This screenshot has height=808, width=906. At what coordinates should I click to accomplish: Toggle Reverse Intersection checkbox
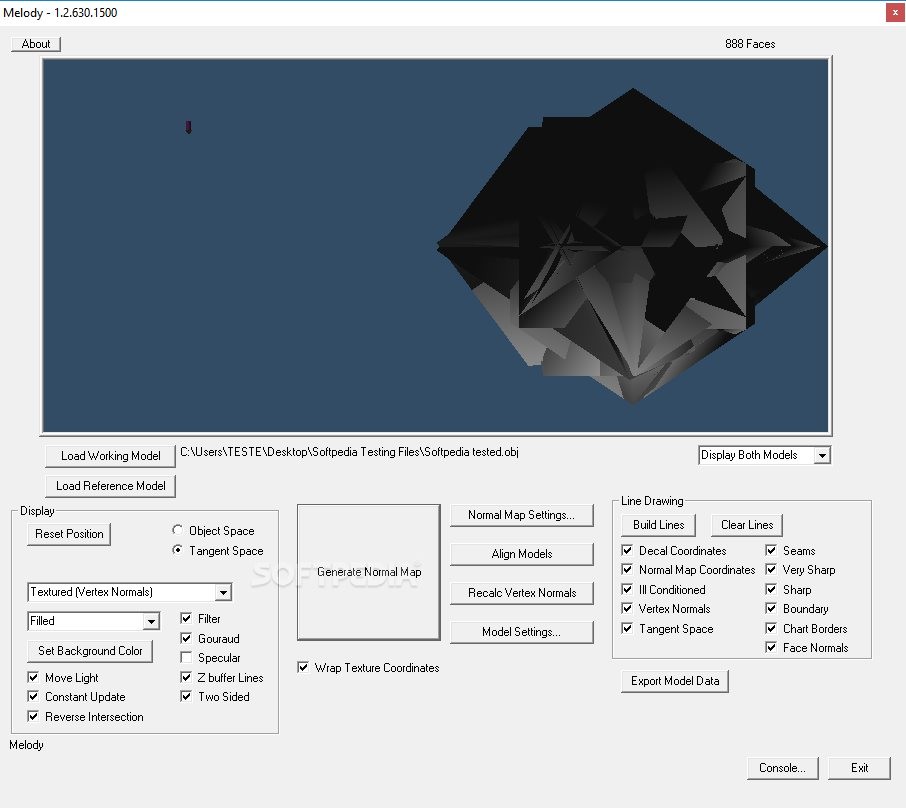(x=34, y=717)
